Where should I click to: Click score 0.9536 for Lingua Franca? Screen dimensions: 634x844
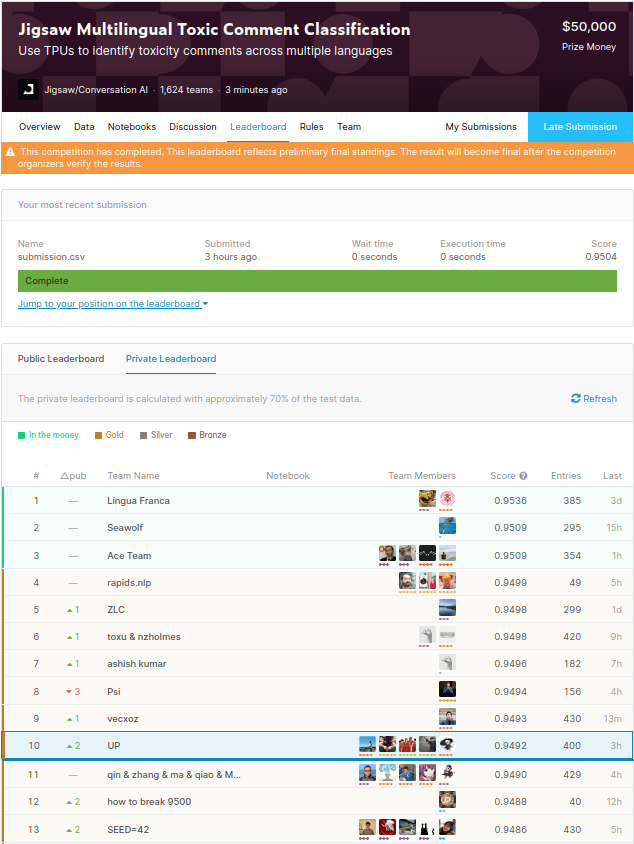(x=510, y=501)
